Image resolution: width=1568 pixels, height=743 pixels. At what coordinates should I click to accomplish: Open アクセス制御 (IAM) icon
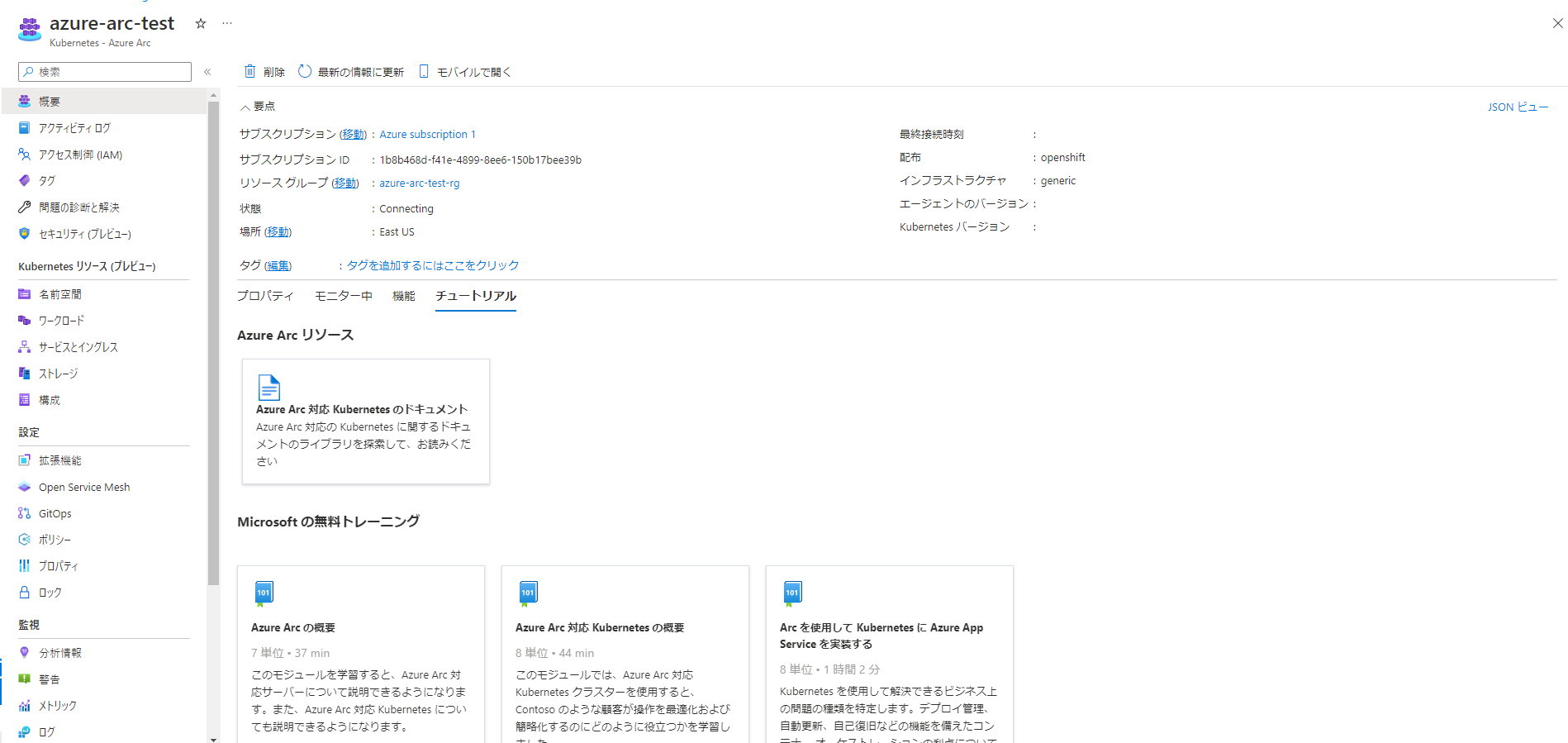25,155
